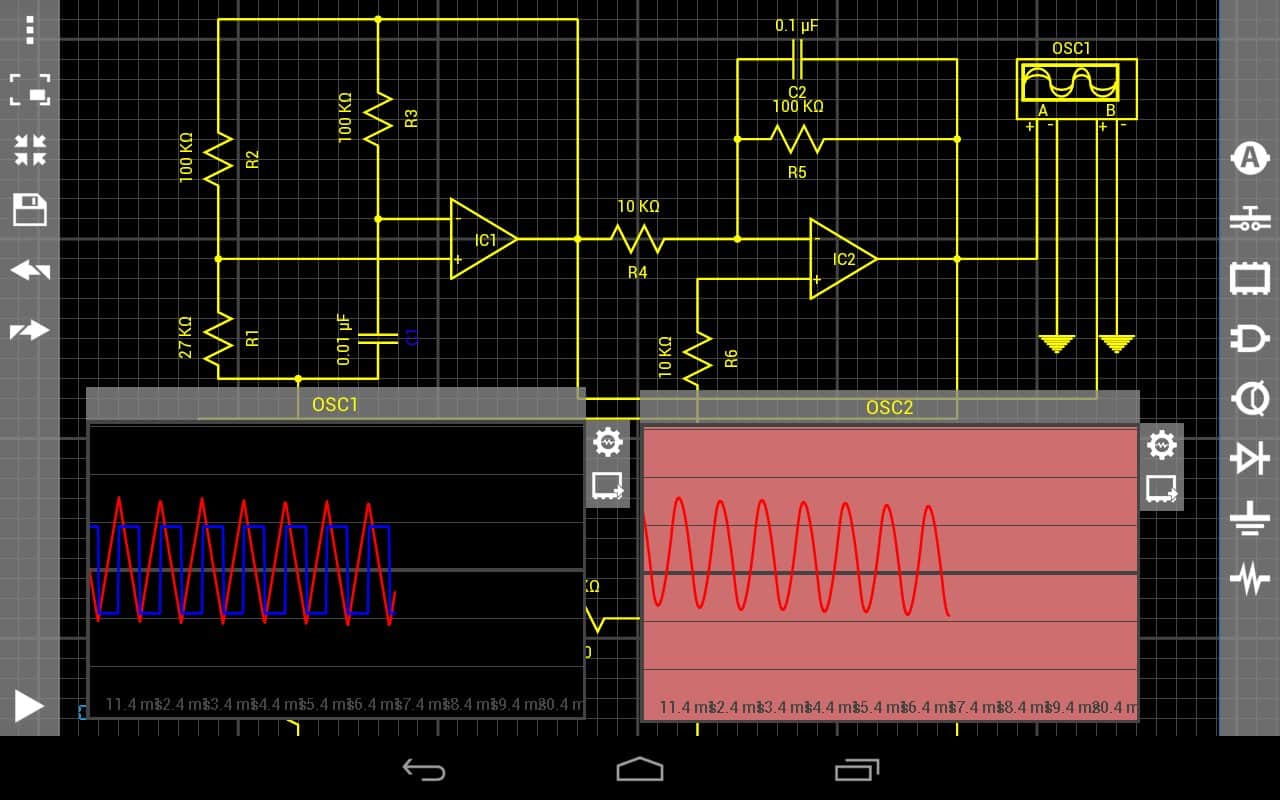
Task: Select the OSC2 waveform panel title
Action: pos(889,407)
